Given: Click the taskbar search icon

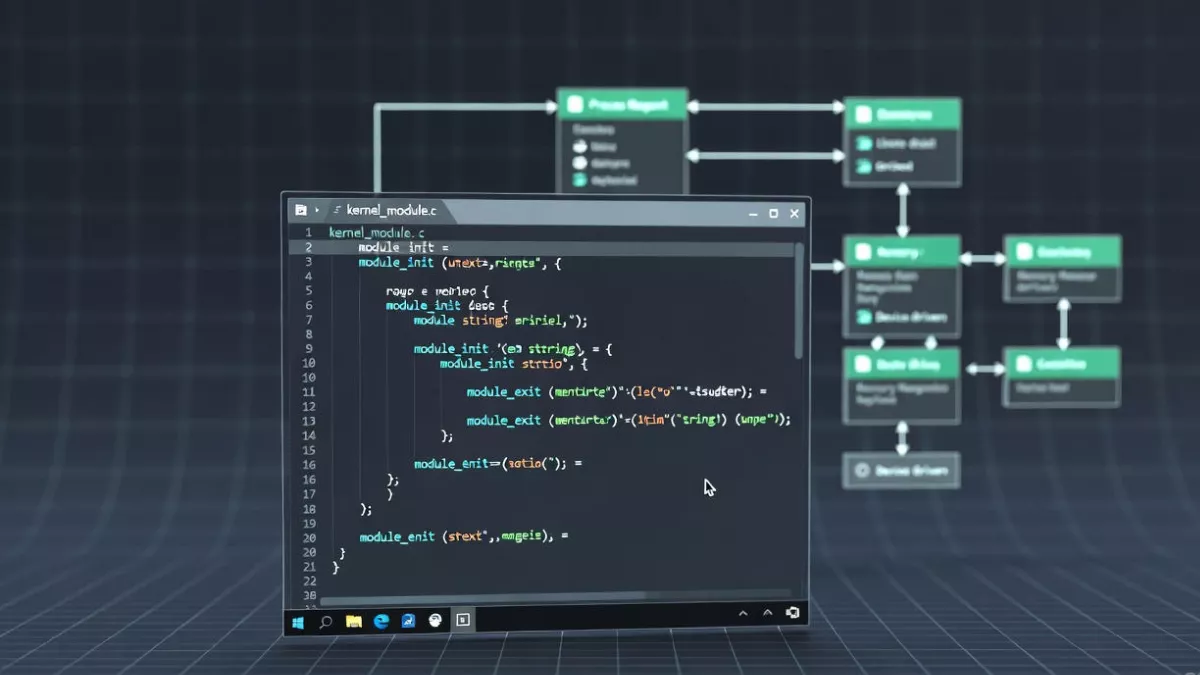Looking at the screenshot, I should (325, 620).
